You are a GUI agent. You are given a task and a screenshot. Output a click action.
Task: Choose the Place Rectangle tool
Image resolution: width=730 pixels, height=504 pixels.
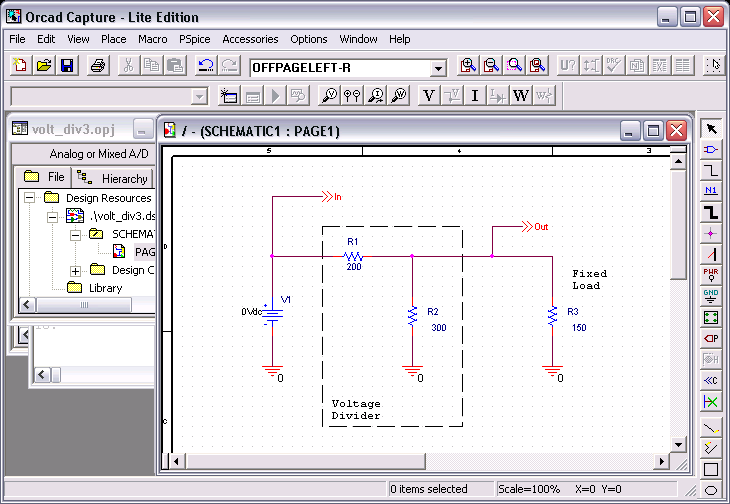pos(711,469)
